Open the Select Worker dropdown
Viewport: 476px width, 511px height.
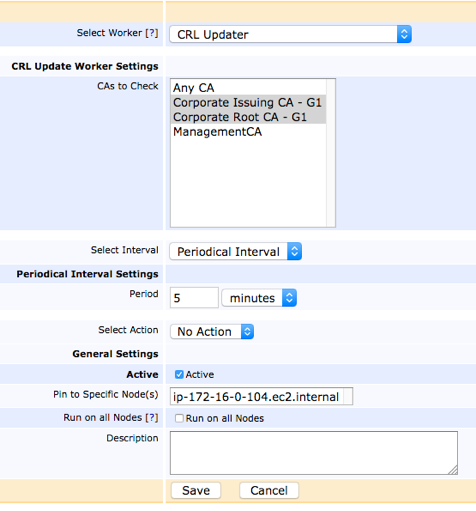pos(290,34)
